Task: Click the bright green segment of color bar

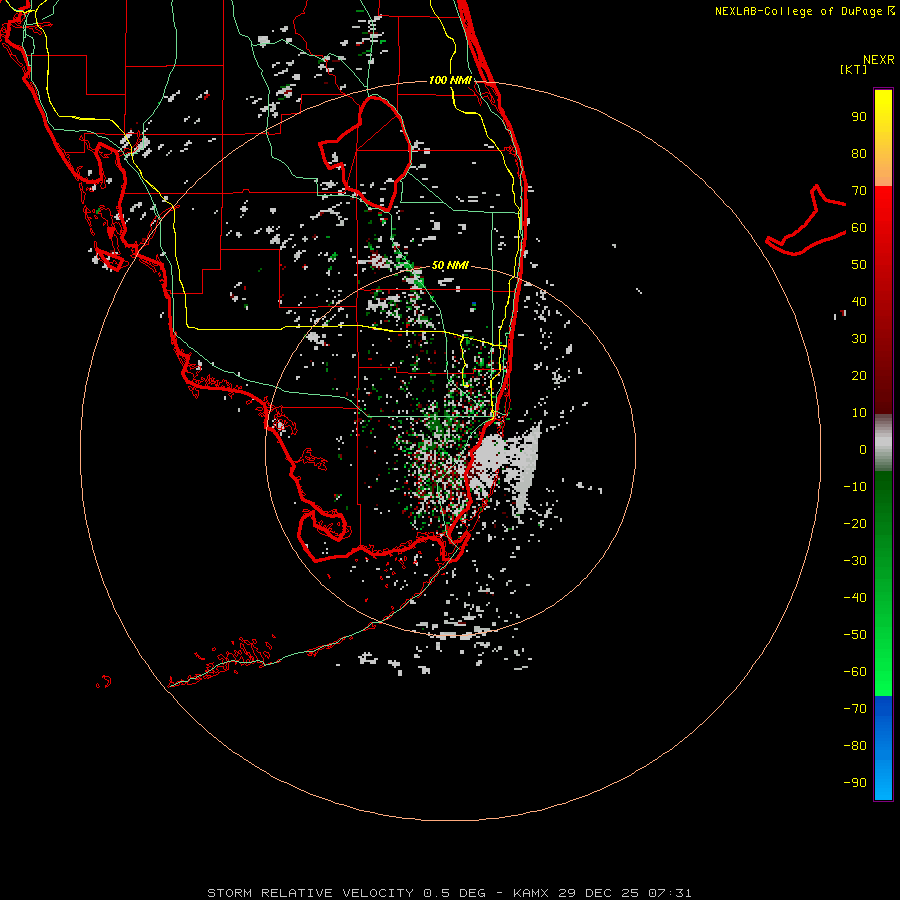Action: point(883,583)
